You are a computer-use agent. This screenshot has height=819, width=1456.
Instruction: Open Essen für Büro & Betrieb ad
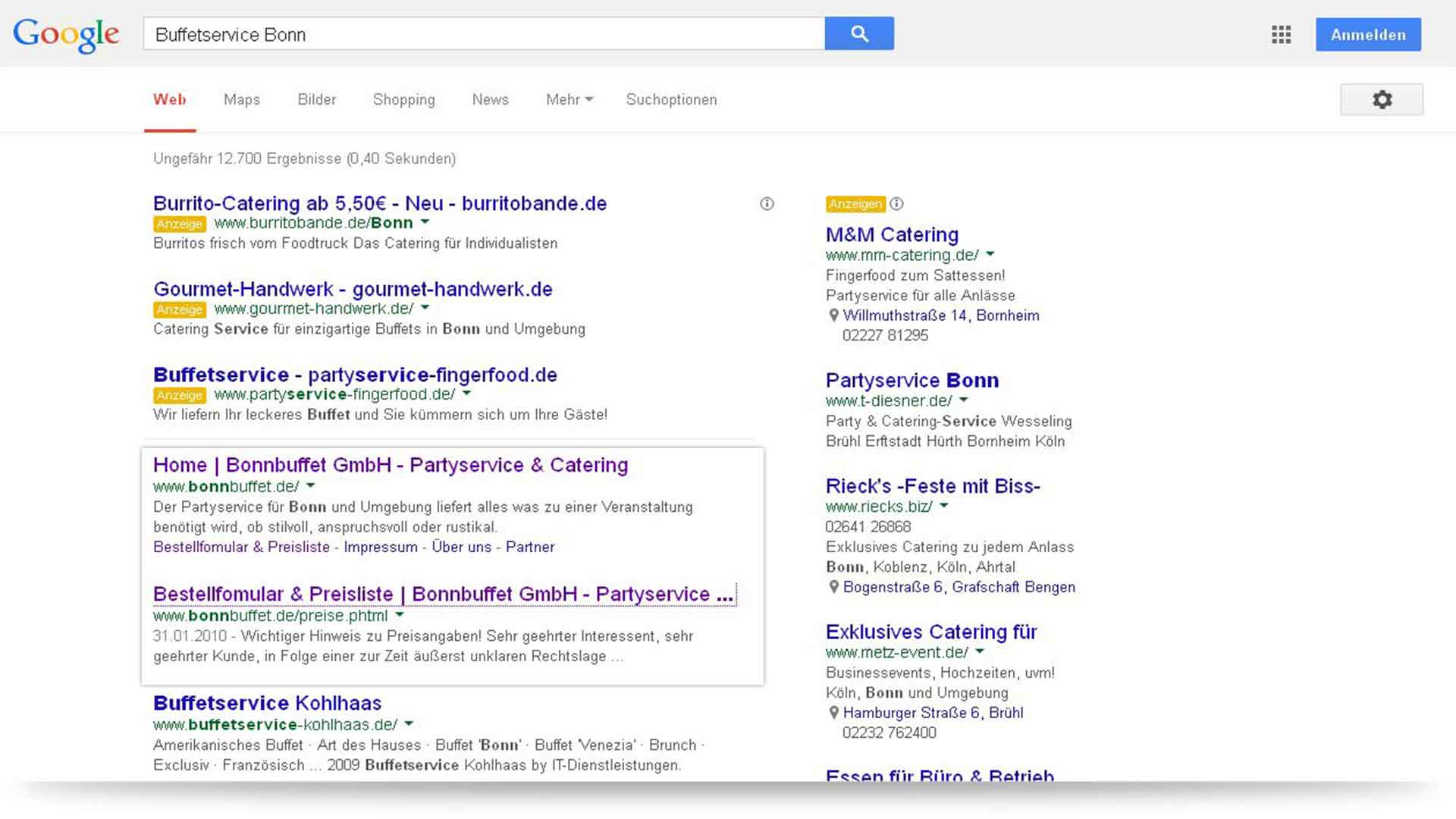pyautogui.click(x=940, y=775)
